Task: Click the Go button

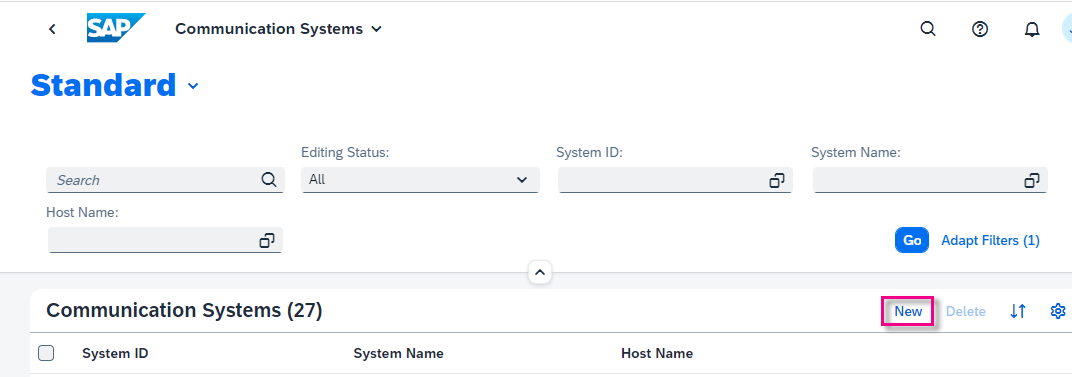Action: (x=912, y=240)
